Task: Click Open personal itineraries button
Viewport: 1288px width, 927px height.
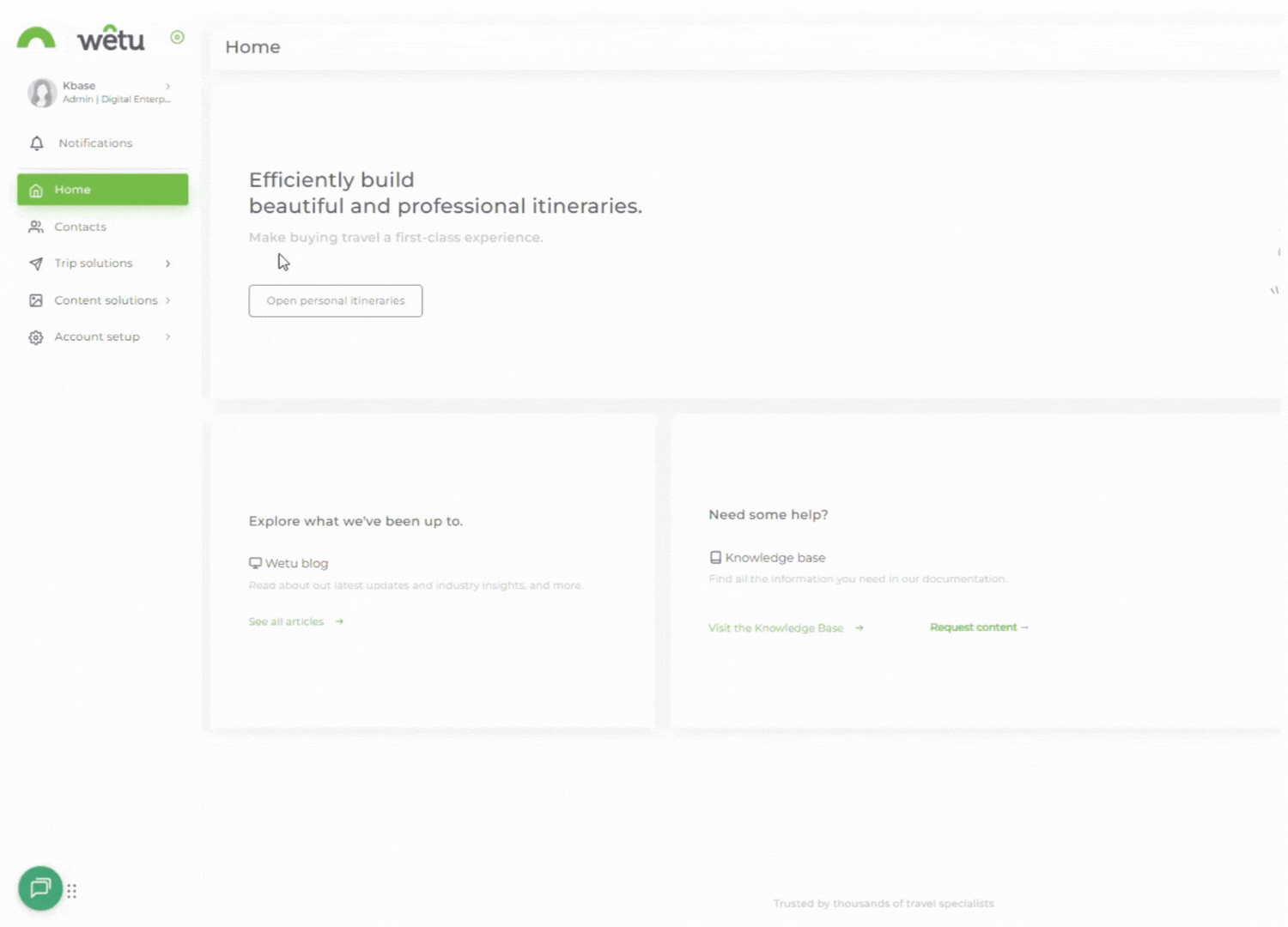Action: (x=336, y=300)
